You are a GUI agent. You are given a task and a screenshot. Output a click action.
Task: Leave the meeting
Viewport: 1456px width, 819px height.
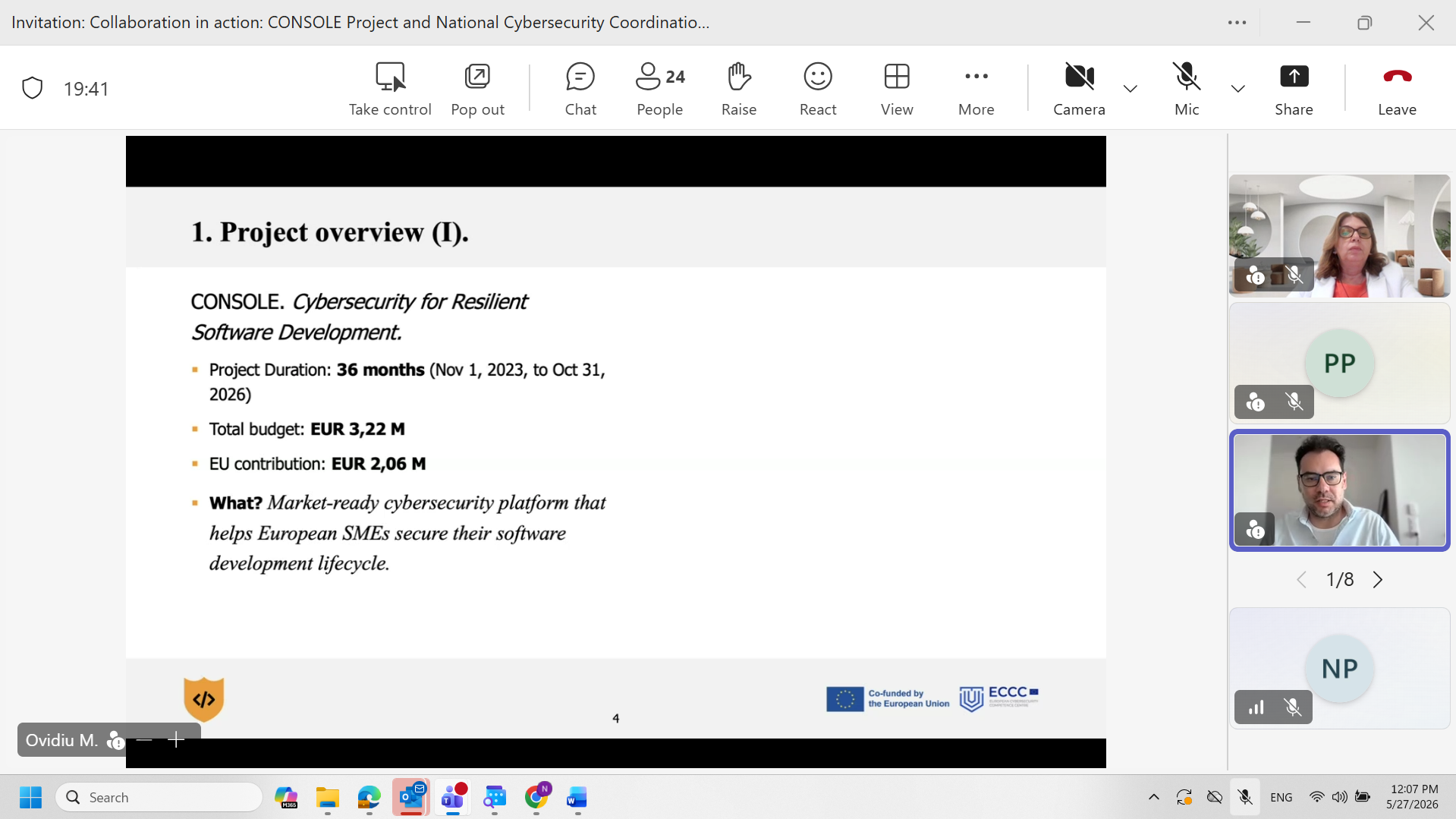1397,89
